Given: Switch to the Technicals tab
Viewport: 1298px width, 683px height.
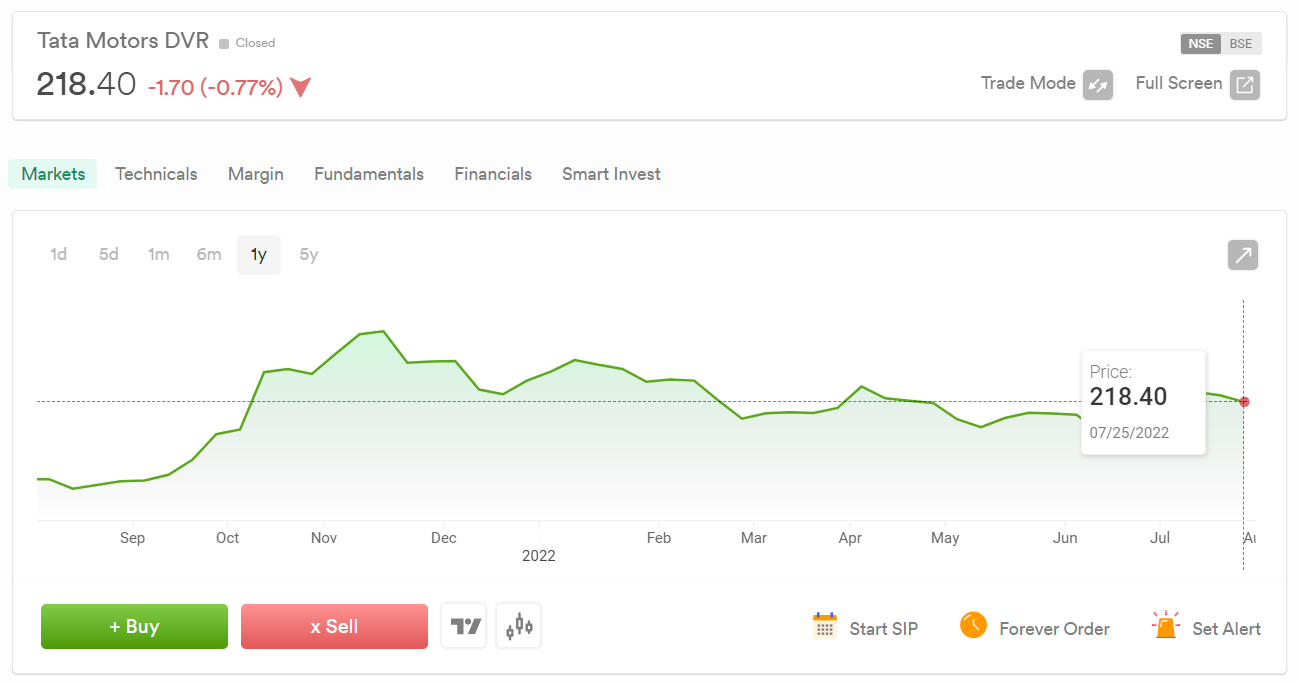Looking at the screenshot, I should pyautogui.click(x=156, y=174).
